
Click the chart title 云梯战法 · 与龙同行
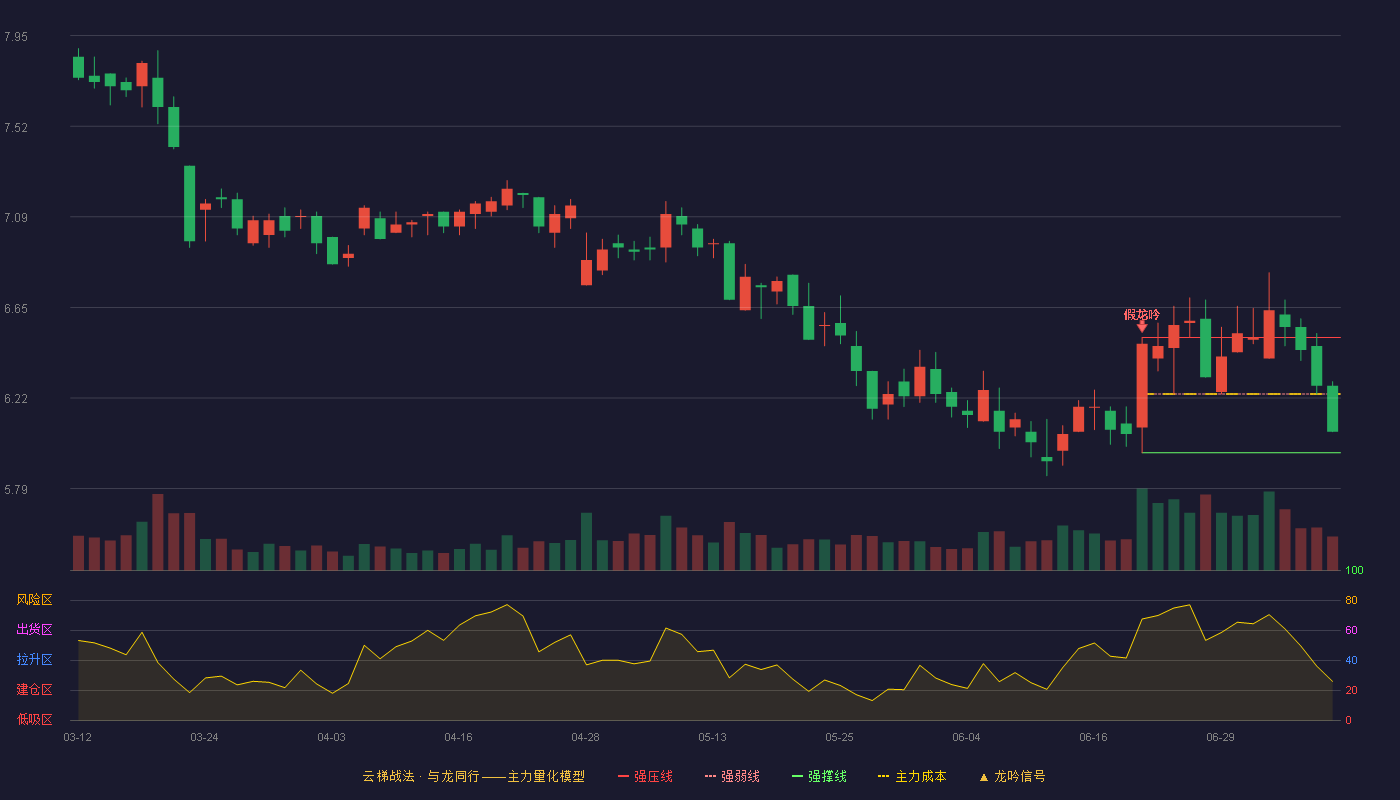coord(420,776)
